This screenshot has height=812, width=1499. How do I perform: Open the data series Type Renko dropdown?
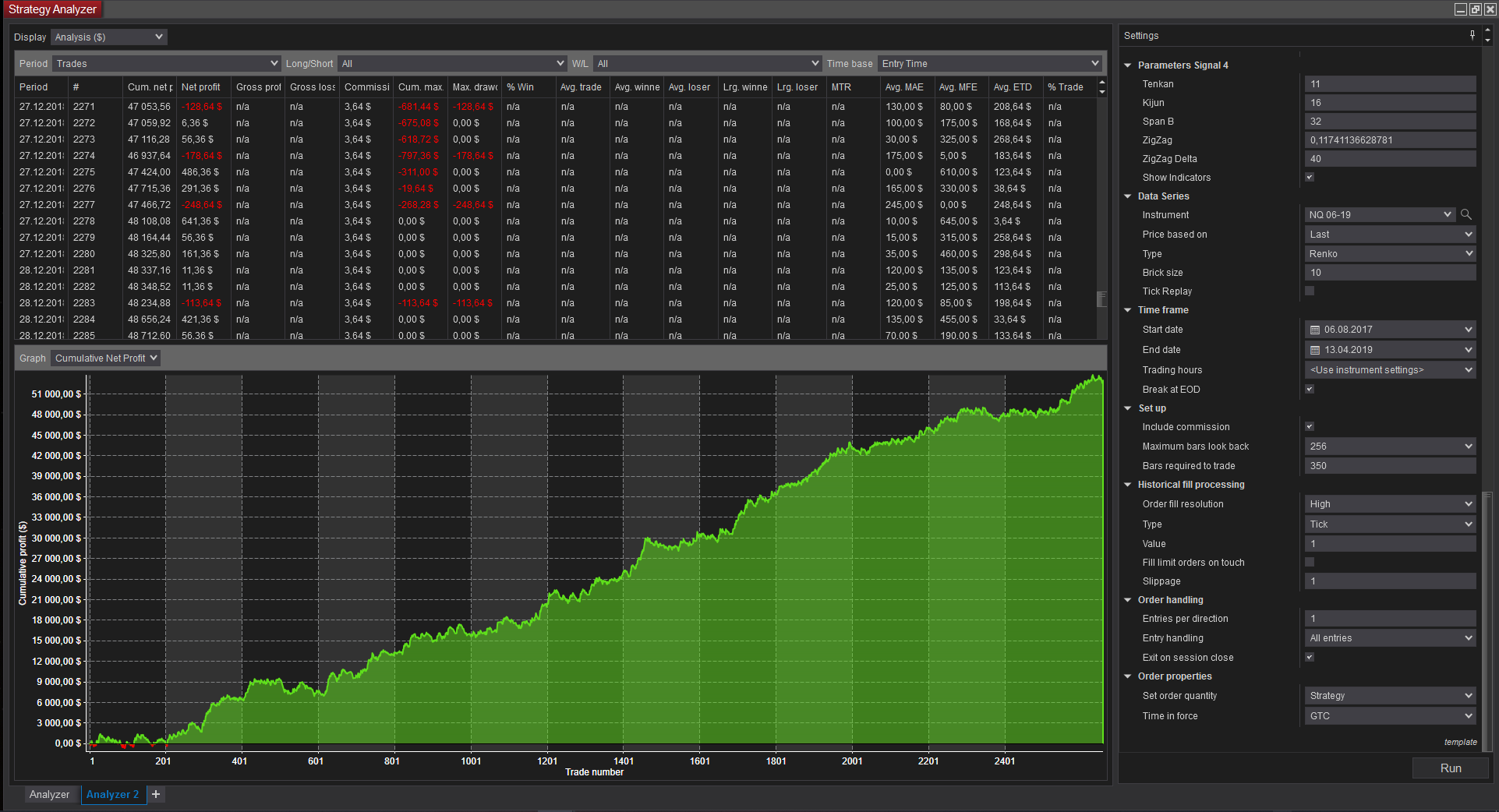click(x=1391, y=253)
